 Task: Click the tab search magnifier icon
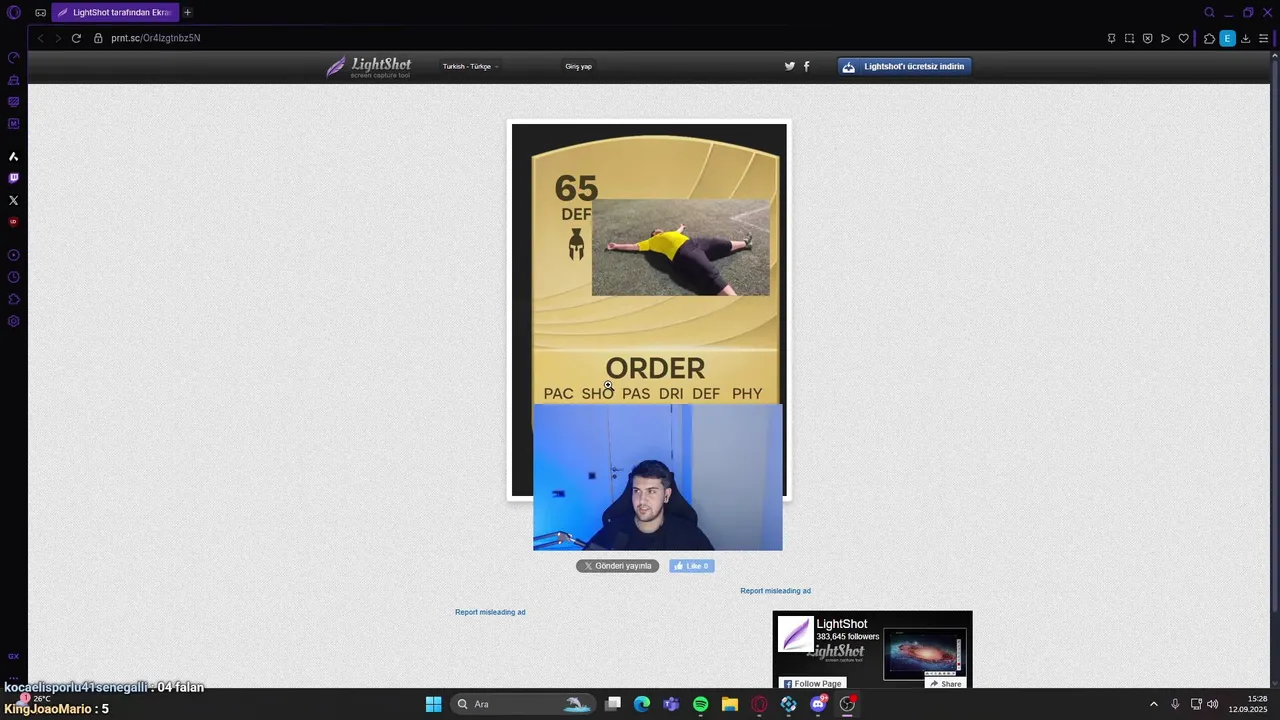(x=1209, y=13)
